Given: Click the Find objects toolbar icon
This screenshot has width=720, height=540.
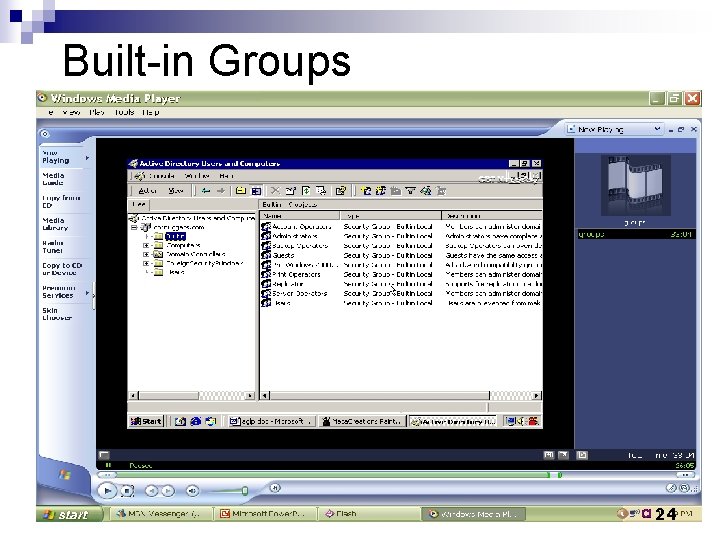Looking at the screenshot, I should pos(426,191).
